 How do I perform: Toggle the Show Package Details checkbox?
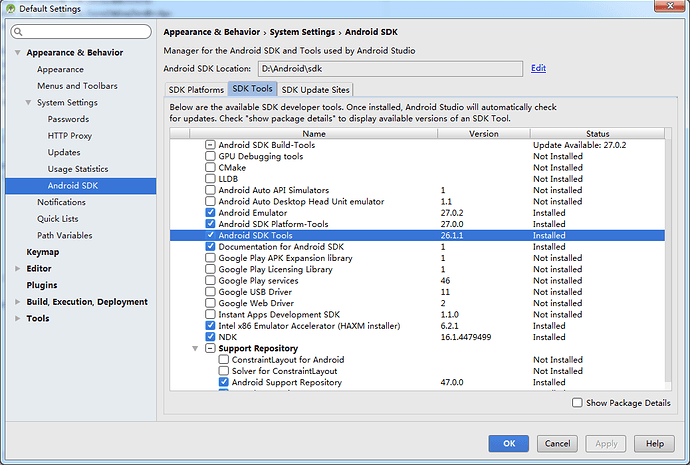click(x=577, y=402)
